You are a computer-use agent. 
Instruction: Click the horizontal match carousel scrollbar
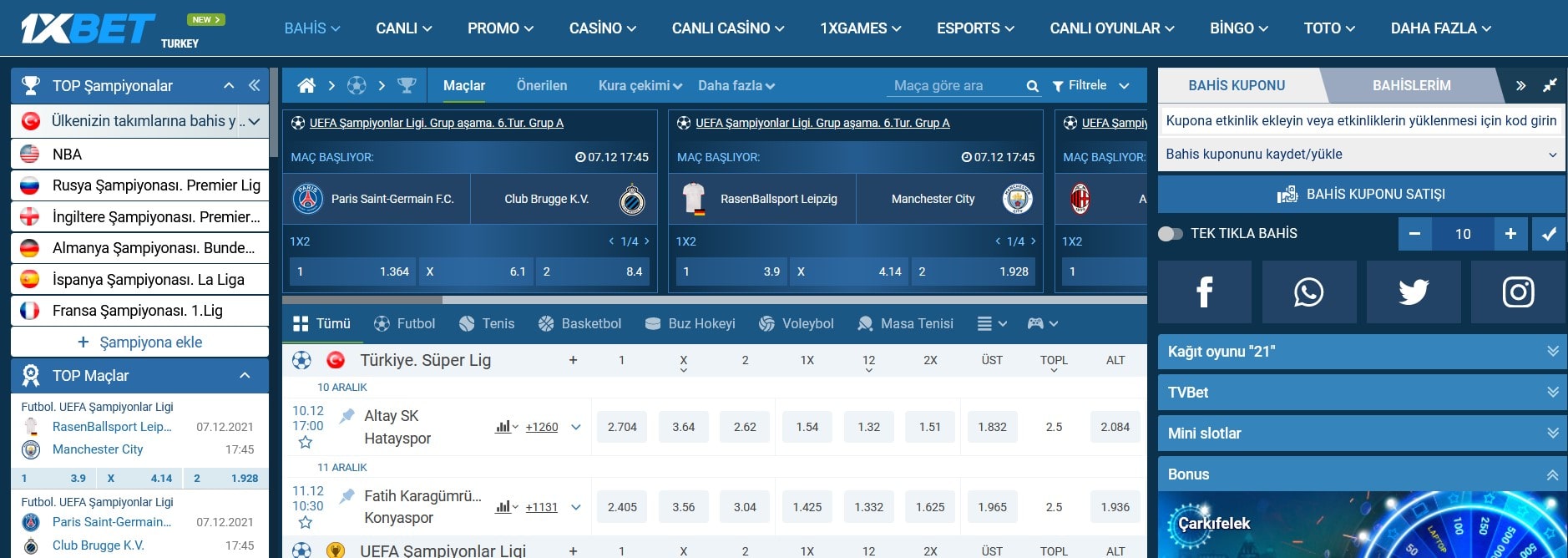point(362,299)
